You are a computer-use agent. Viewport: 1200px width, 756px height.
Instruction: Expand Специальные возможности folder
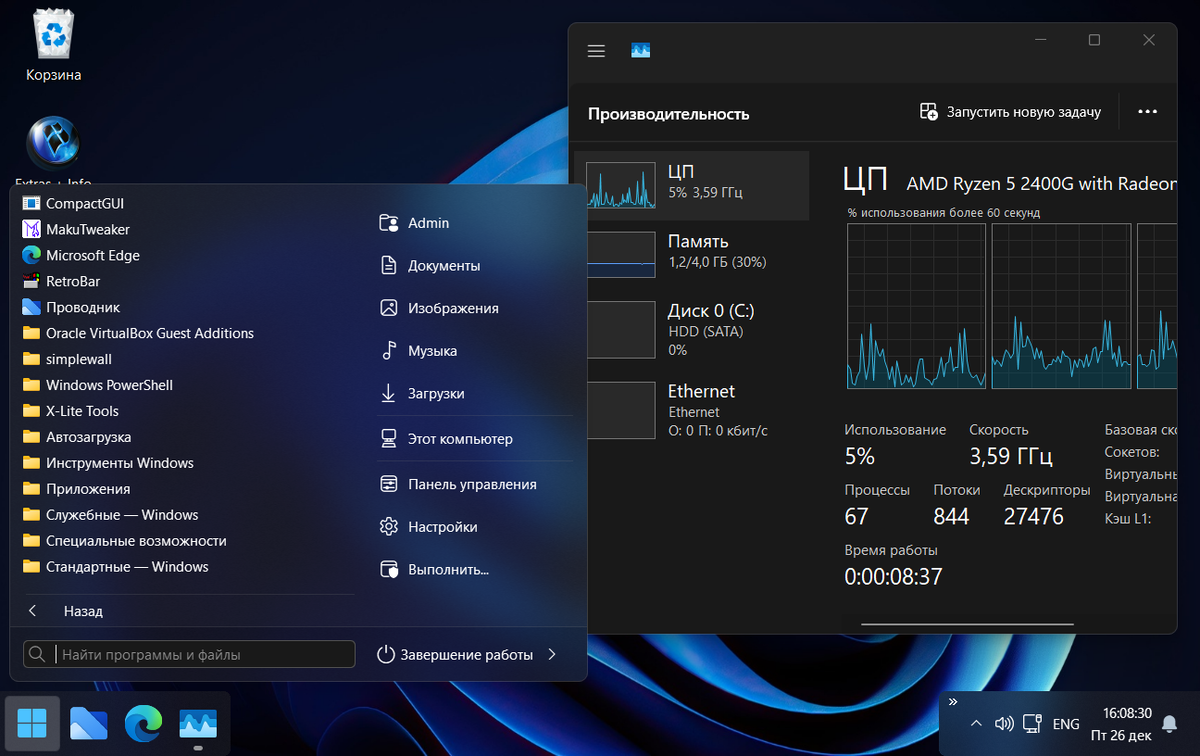(x=124, y=541)
